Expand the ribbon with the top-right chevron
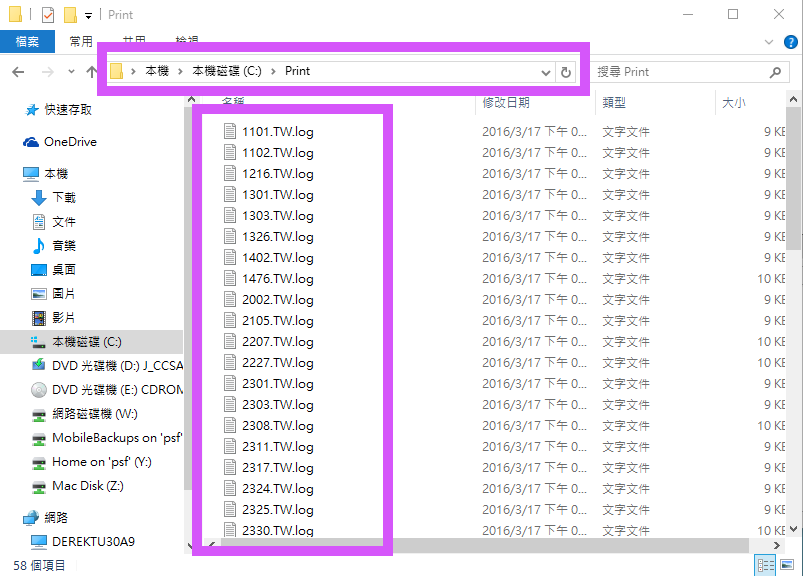This screenshot has height=576, width=803. pos(768,42)
